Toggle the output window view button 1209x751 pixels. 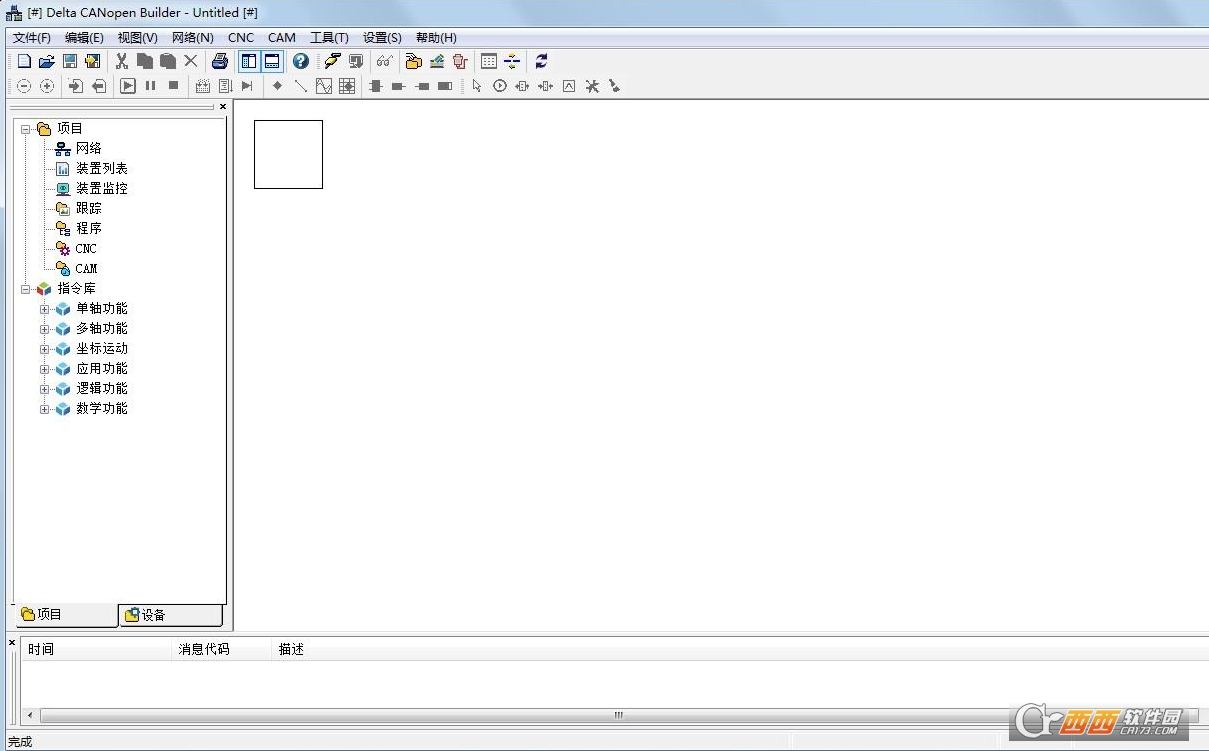[x=272, y=62]
